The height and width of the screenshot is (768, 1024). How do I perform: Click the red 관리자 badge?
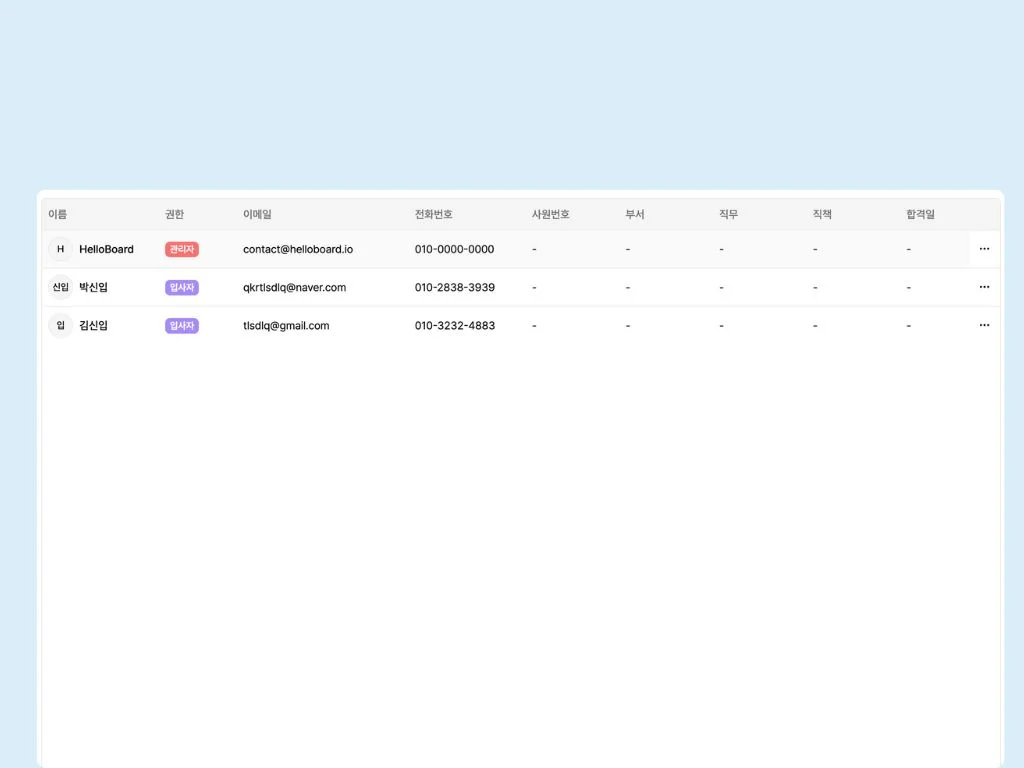pyautogui.click(x=182, y=249)
